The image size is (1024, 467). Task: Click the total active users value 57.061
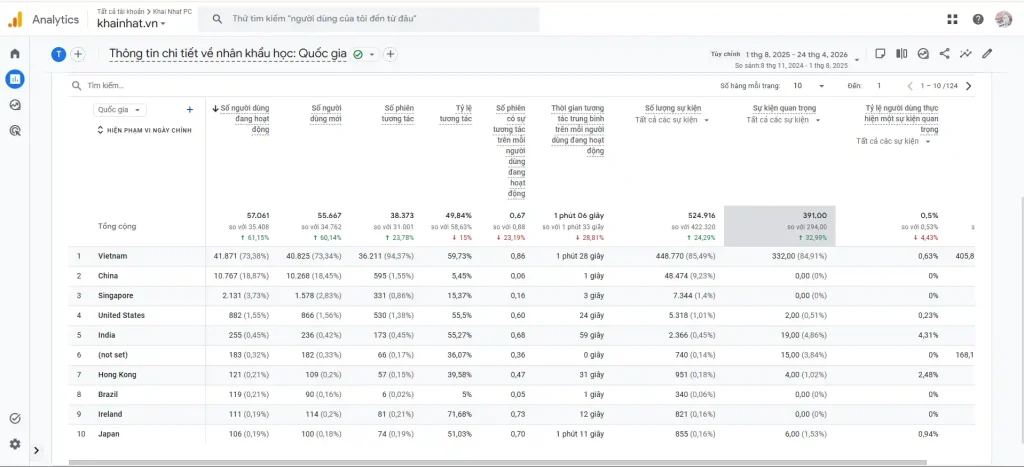point(258,215)
